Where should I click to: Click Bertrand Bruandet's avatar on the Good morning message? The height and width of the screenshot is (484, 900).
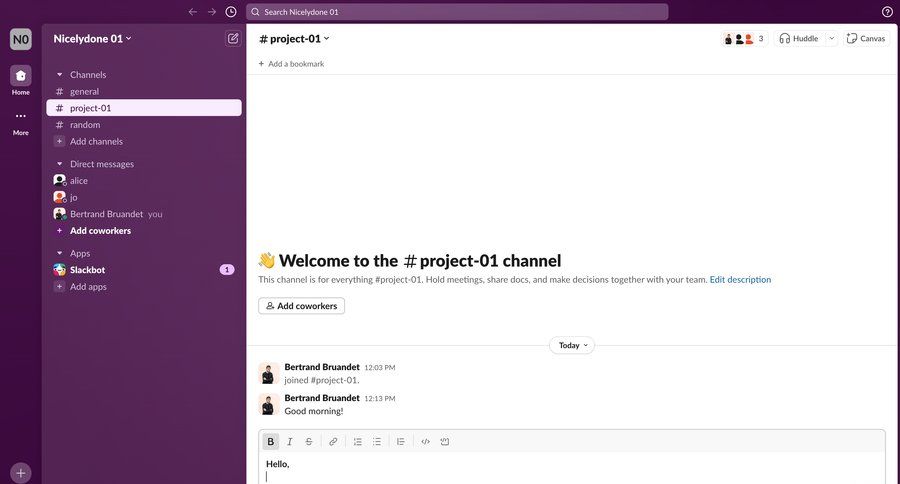point(268,405)
